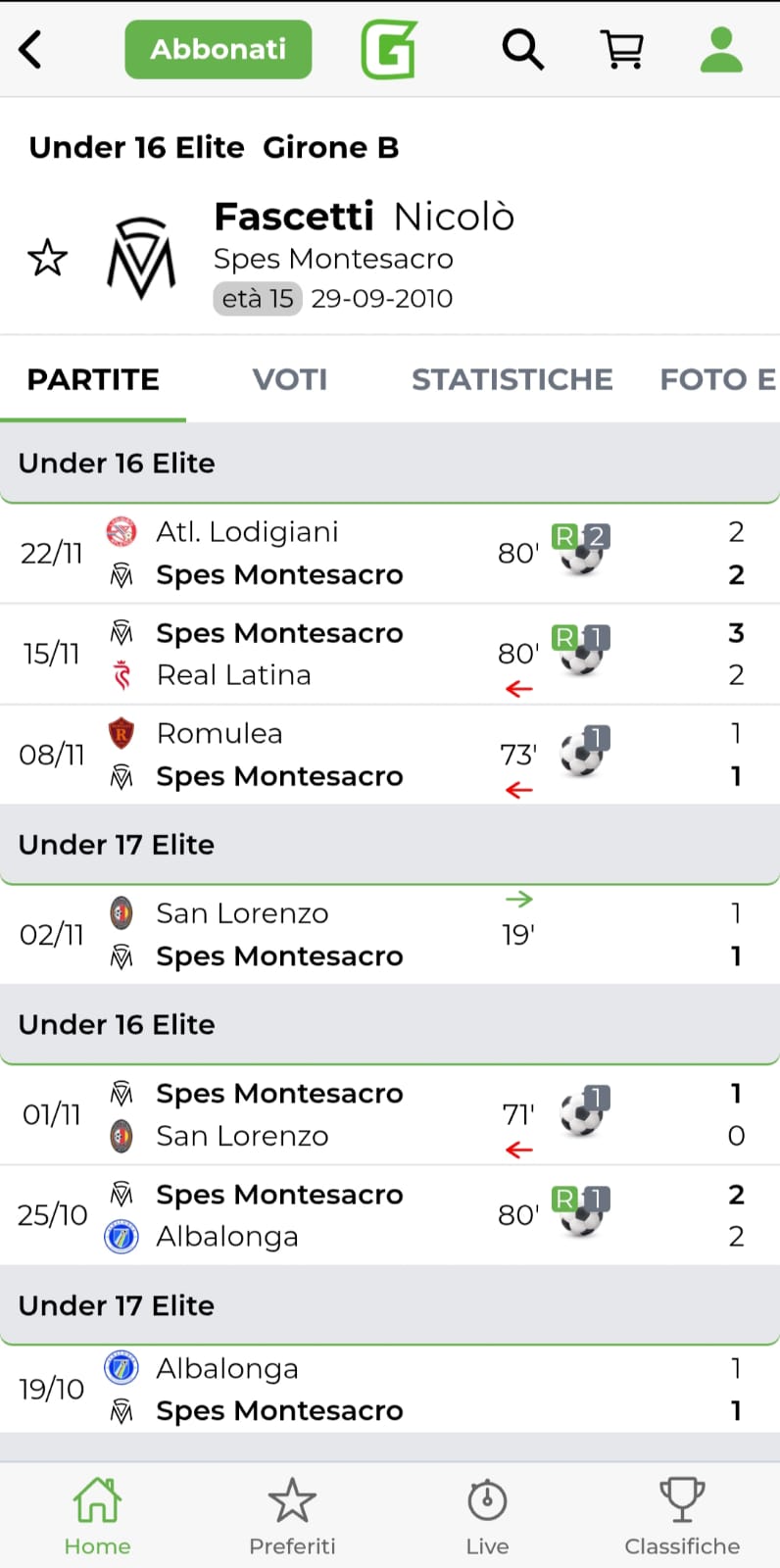The image size is (780, 1568).
Task: Click the Romulea team crest
Action: point(121,733)
